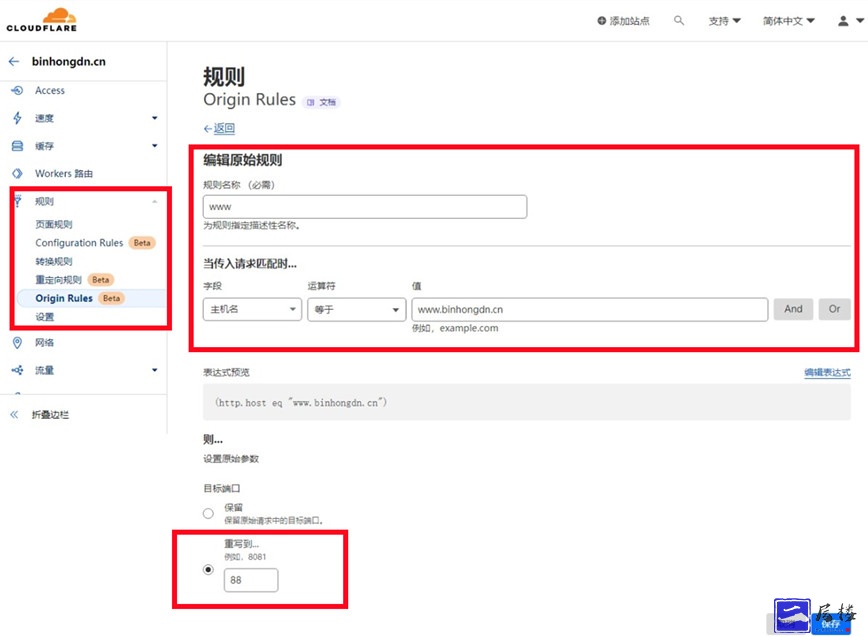Expand the 速度 sidebar section
The image size is (868, 637).
point(154,118)
